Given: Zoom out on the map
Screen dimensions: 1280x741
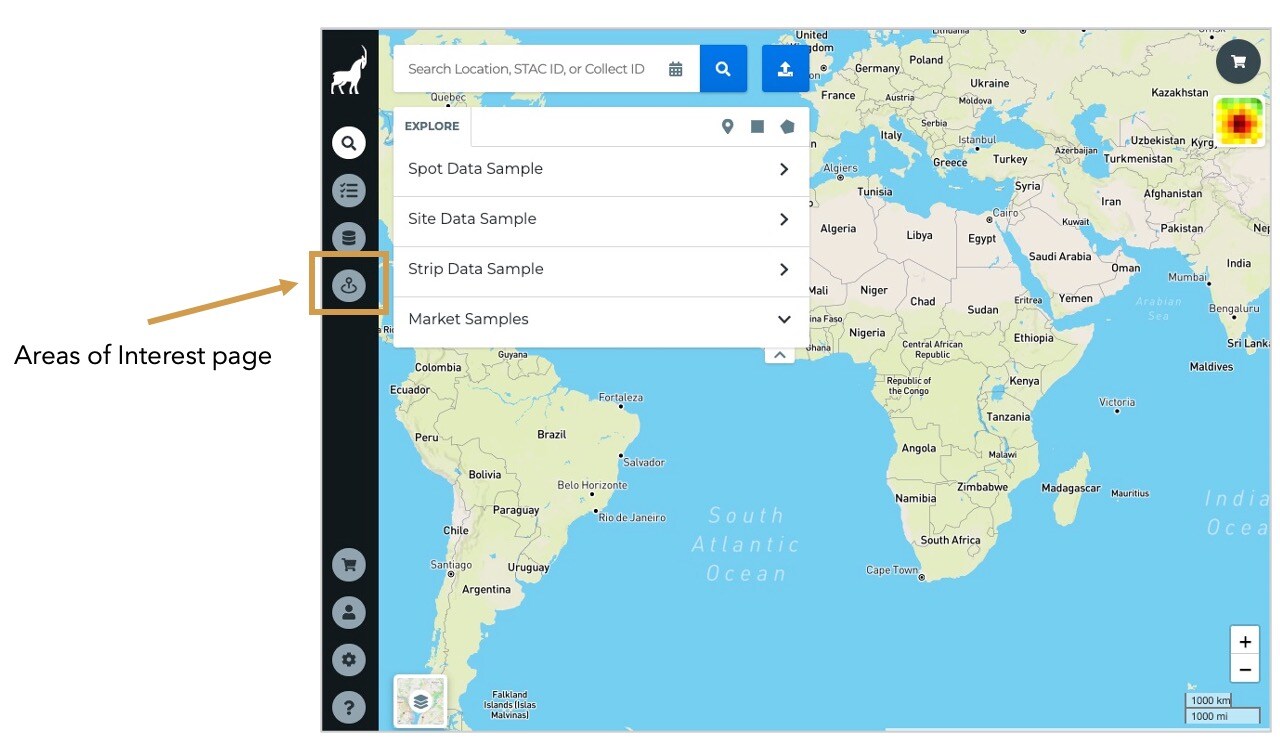Looking at the screenshot, I should coord(1245,669).
